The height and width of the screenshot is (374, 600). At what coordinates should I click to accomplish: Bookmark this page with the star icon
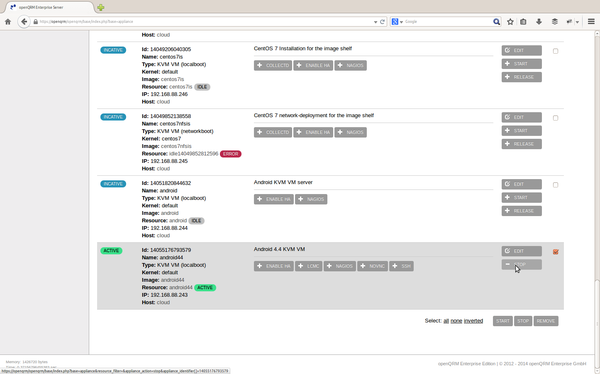tap(510, 22)
